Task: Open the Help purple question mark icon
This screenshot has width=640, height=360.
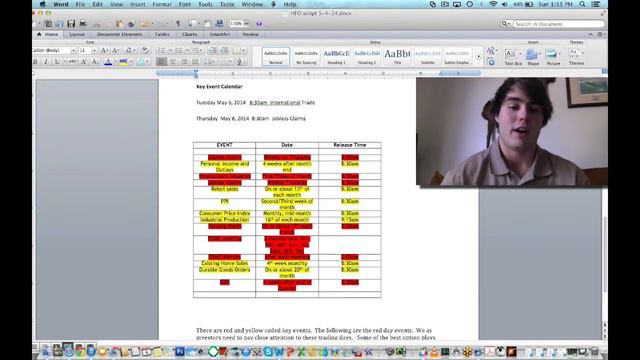Action: tap(259, 24)
